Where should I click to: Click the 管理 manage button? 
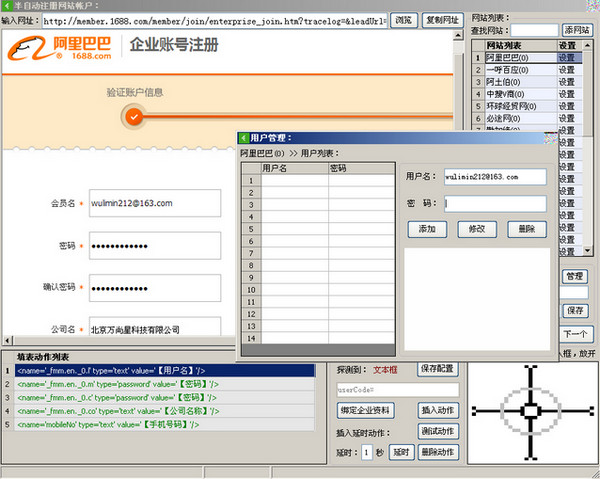(575, 276)
